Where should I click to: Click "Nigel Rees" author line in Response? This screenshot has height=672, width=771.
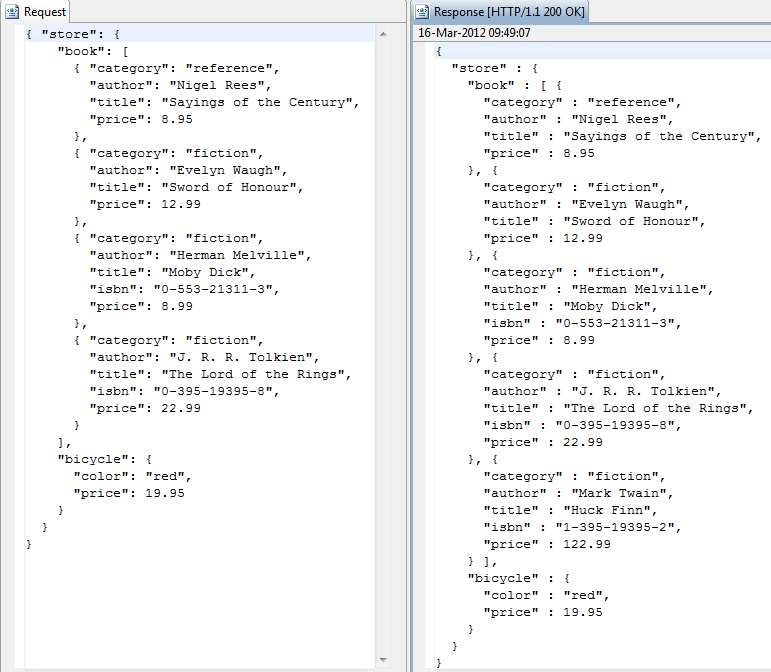(579, 119)
